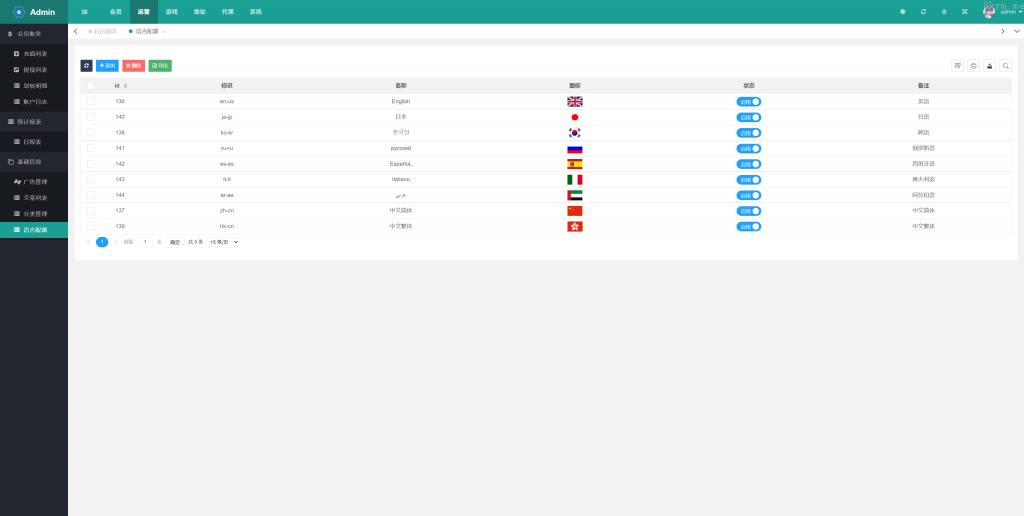Toggle the status switch for the English row
1024x516 pixels.
pyautogui.click(x=749, y=101)
